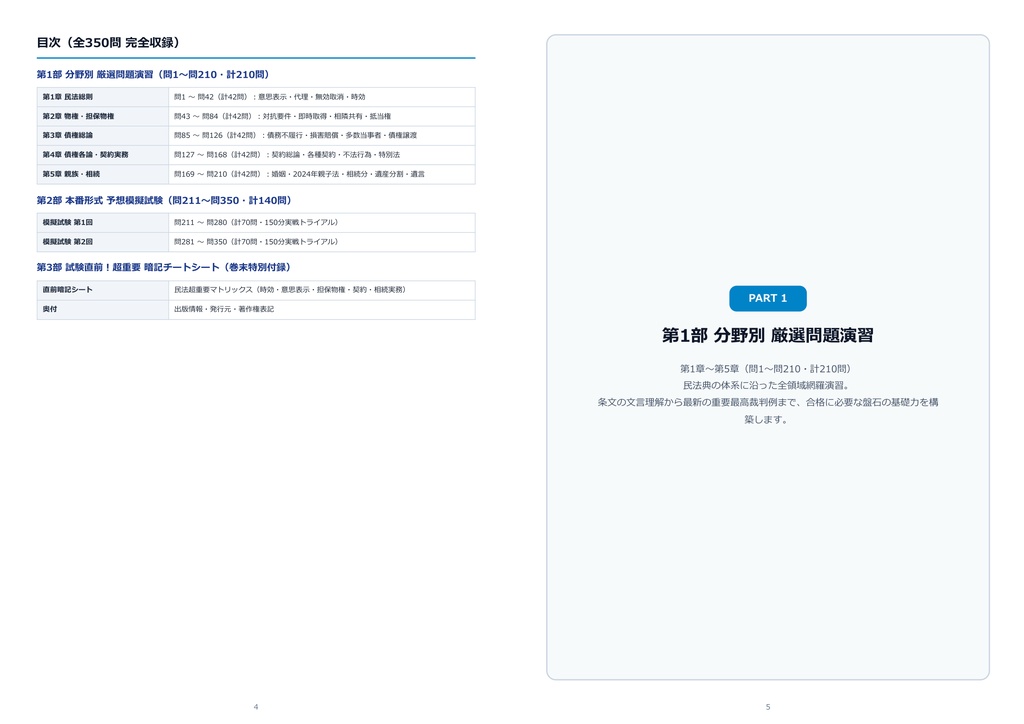Select the cell starting "問211 ～ 問280"
Image resolution: width=1024 pixels, height=724 pixels.
coord(321,223)
